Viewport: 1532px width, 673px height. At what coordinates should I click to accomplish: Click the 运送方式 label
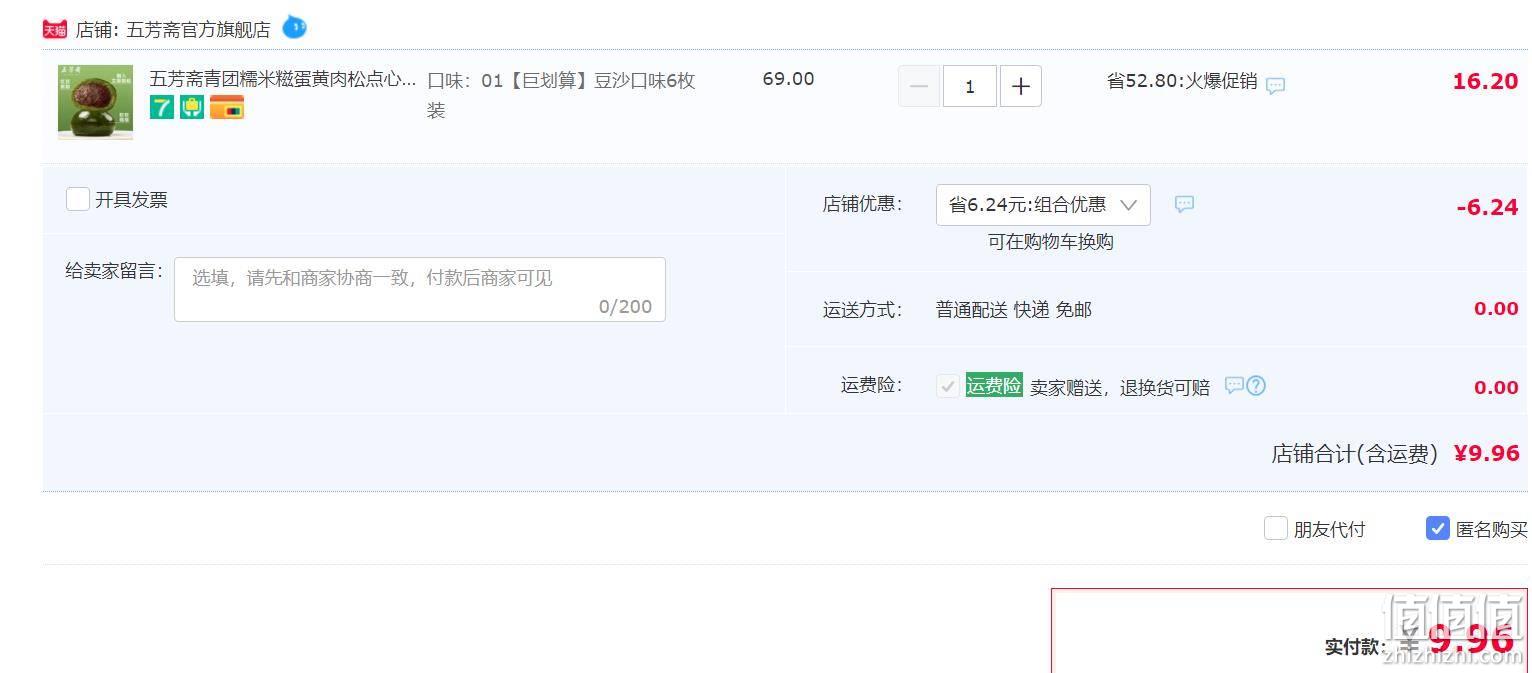pos(863,310)
